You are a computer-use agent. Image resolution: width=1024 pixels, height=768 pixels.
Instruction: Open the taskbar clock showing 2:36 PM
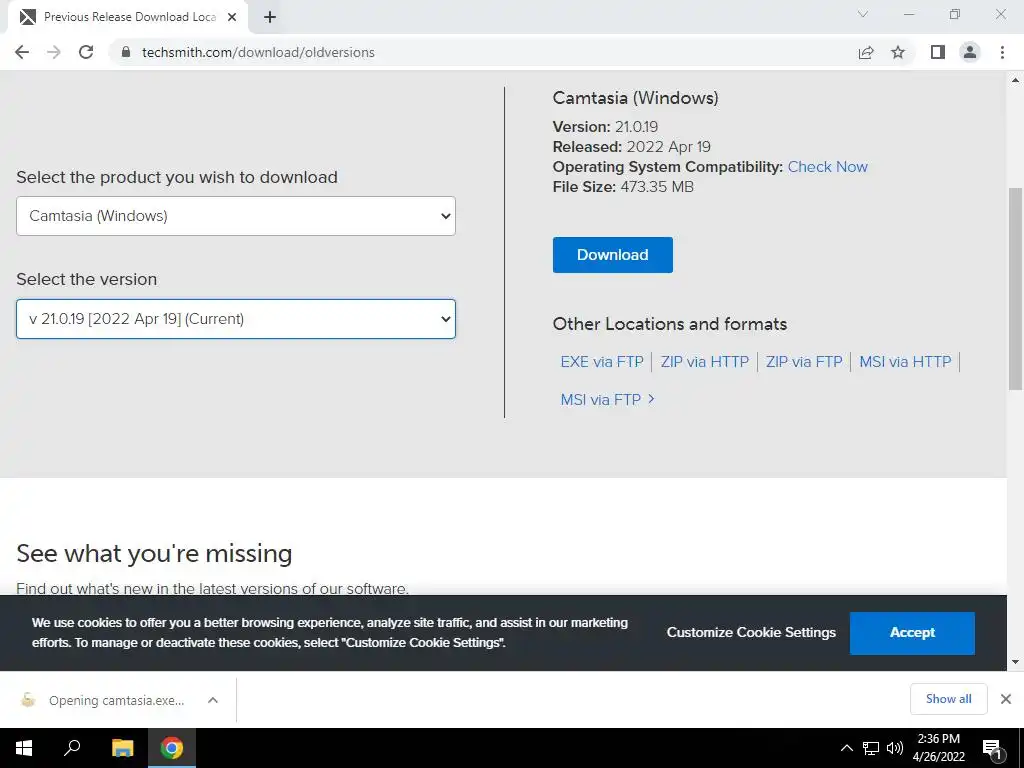[x=938, y=748]
